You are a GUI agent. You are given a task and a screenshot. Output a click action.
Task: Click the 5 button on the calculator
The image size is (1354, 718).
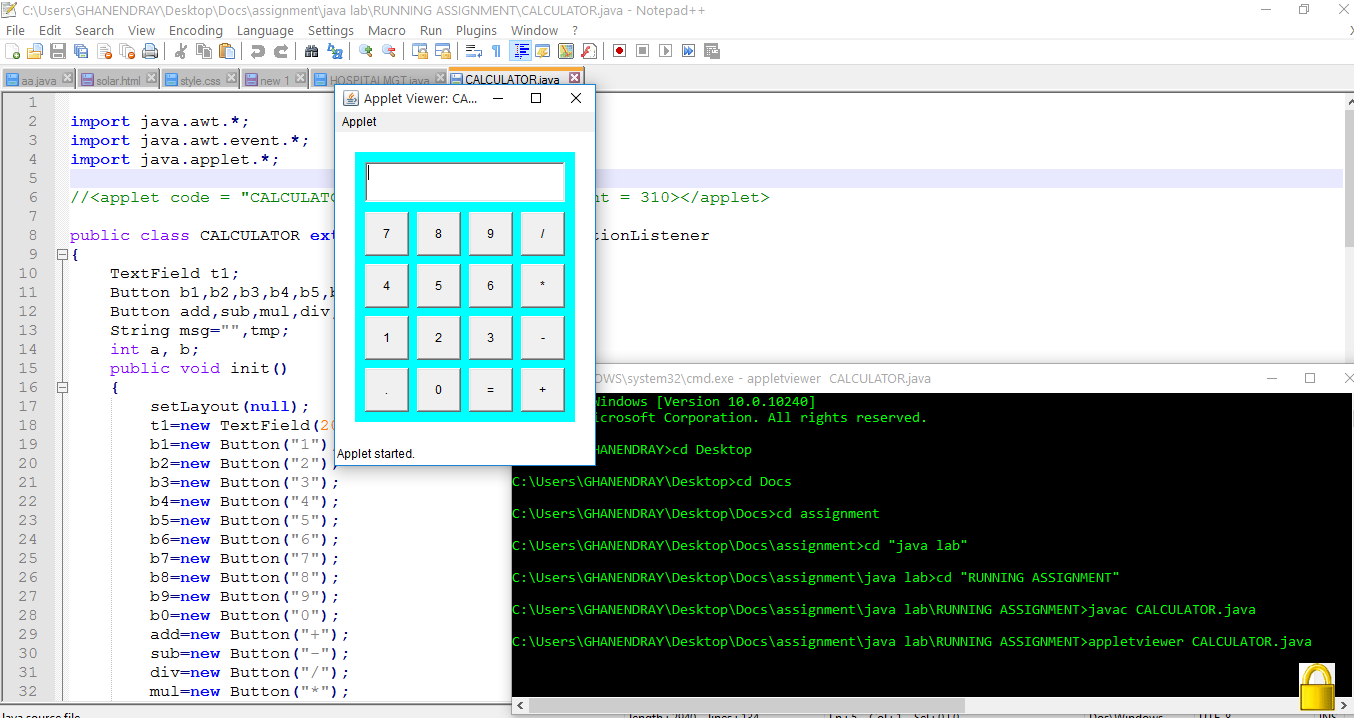click(438, 285)
